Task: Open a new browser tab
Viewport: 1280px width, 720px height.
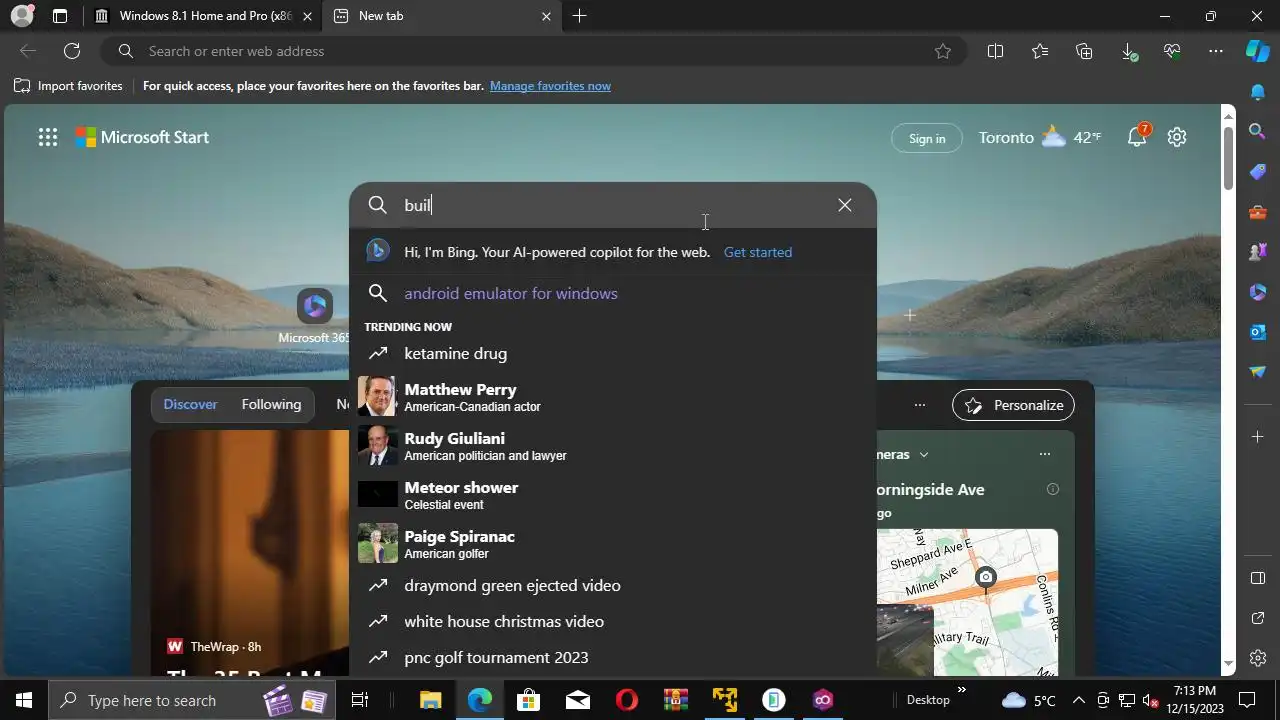Action: 579,16
